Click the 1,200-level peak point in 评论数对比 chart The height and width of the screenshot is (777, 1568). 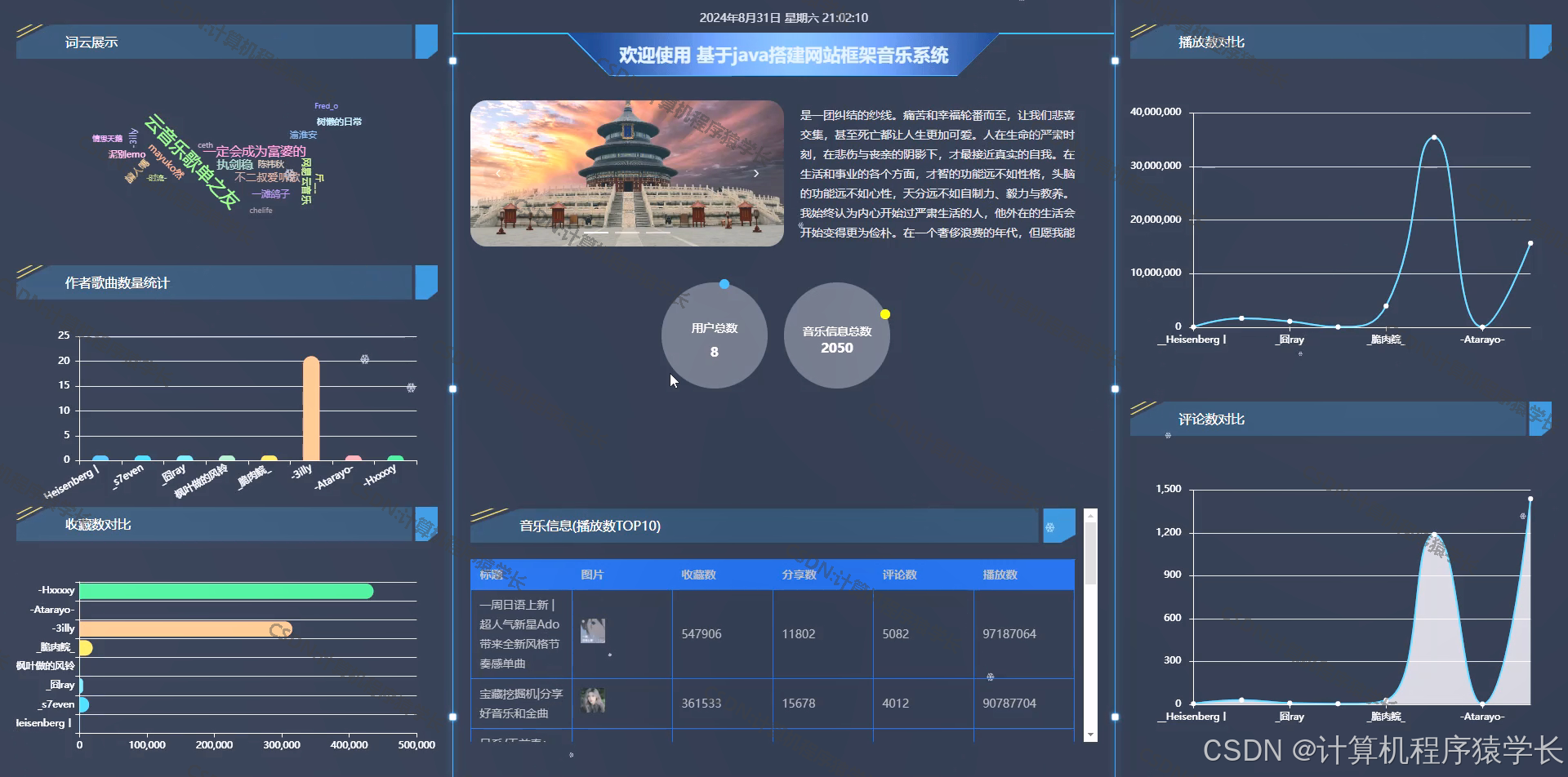(x=1434, y=535)
